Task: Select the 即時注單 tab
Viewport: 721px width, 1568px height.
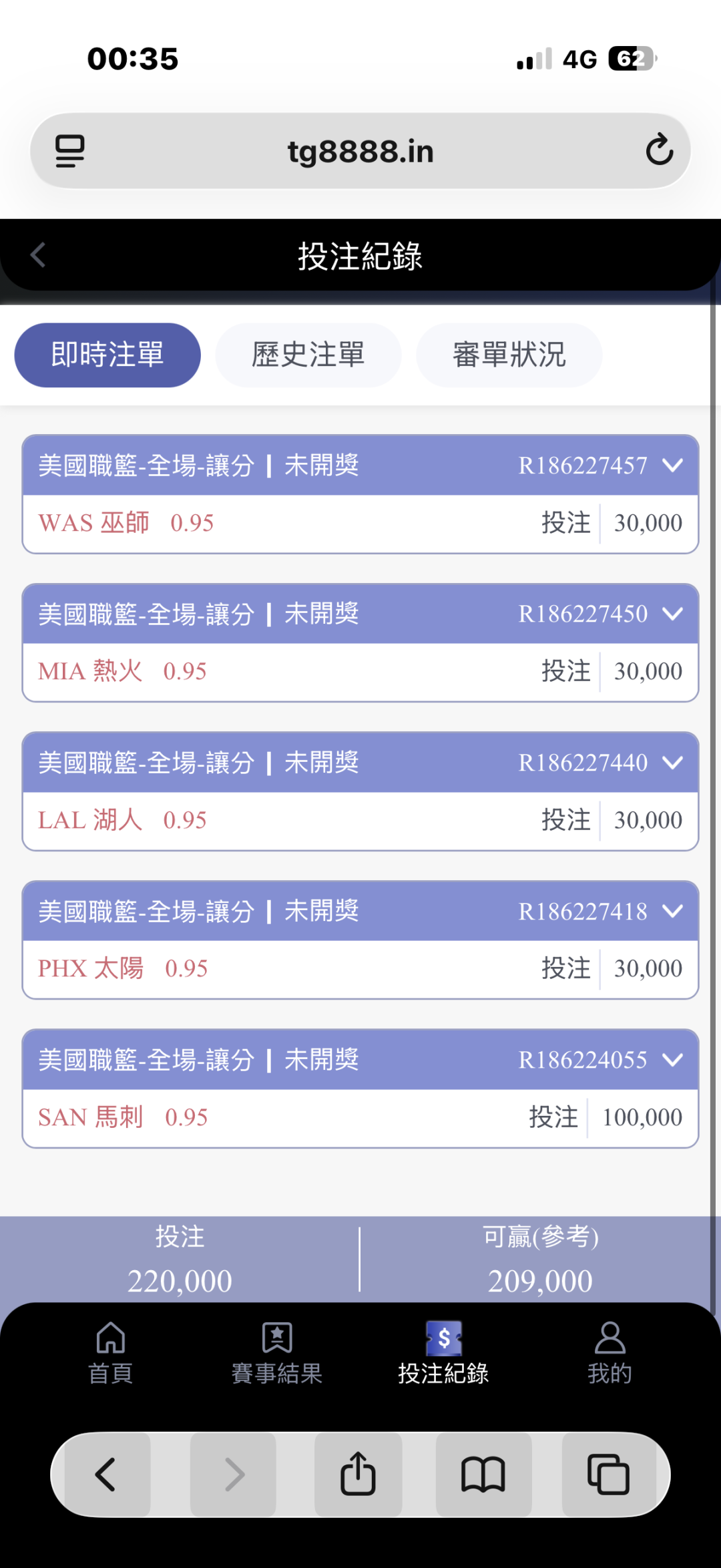Action: pyautogui.click(x=107, y=355)
